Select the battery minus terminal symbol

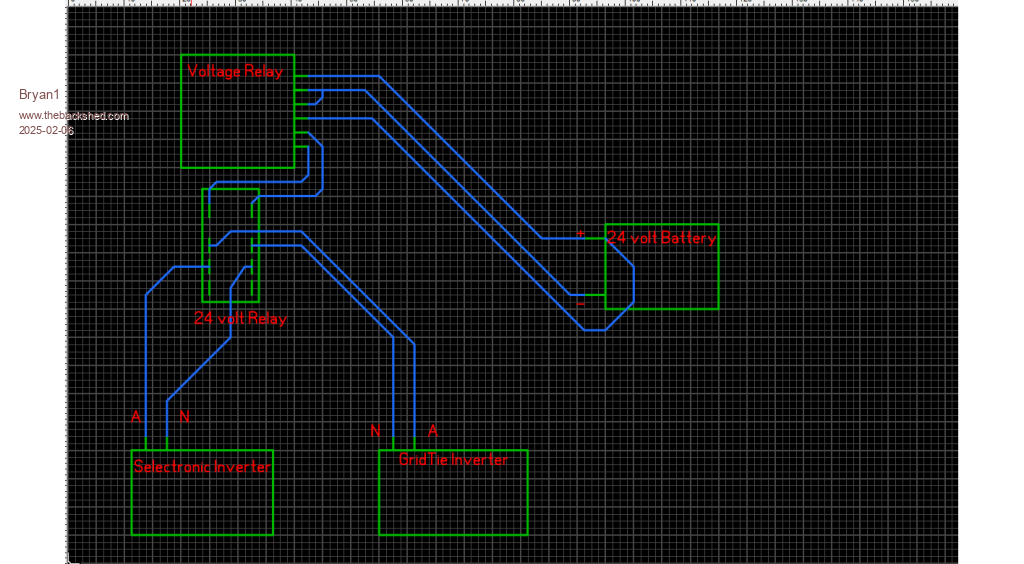pyautogui.click(x=580, y=303)
